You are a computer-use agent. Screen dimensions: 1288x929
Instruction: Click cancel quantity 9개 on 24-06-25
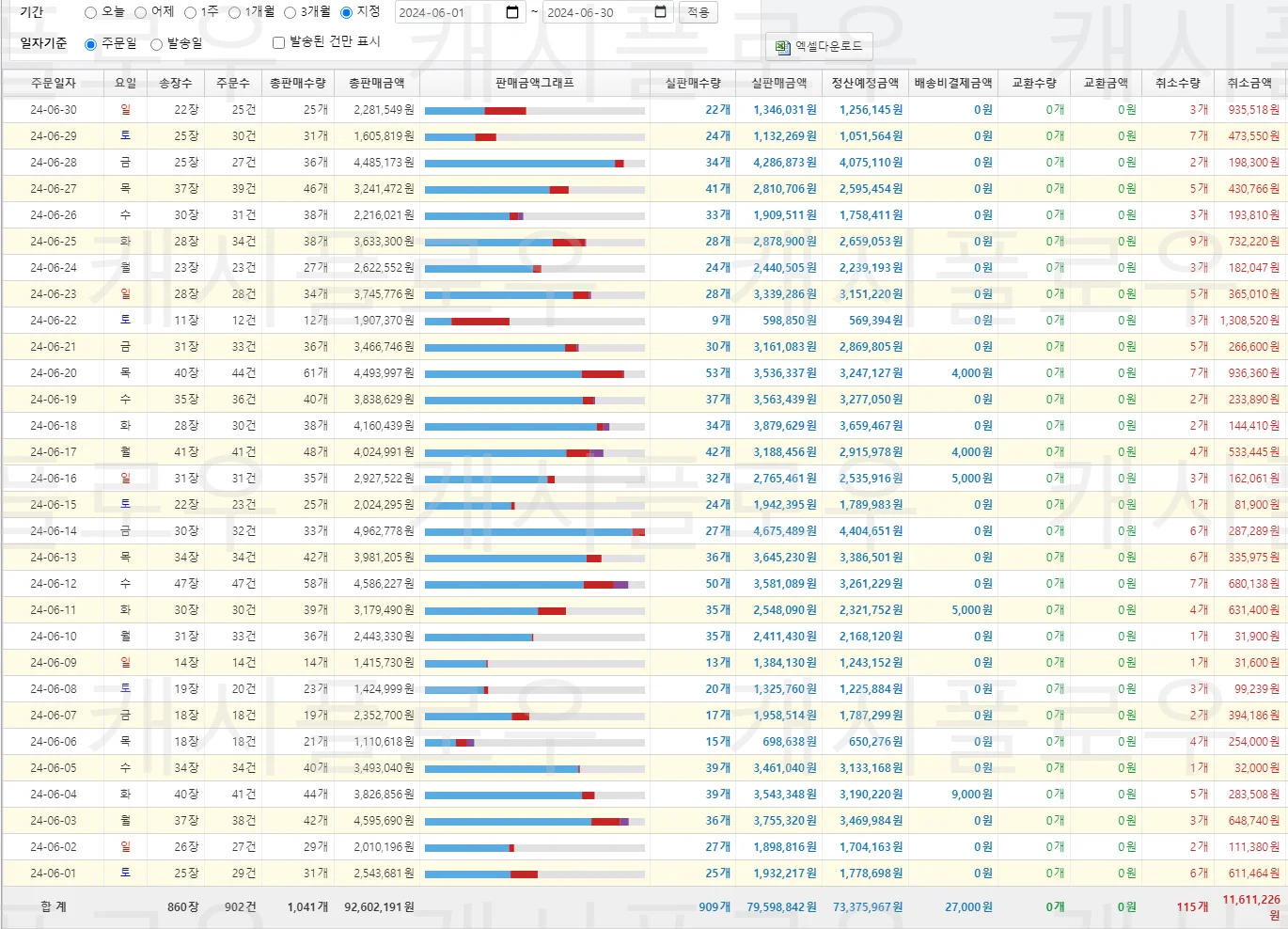point(1199,242)
